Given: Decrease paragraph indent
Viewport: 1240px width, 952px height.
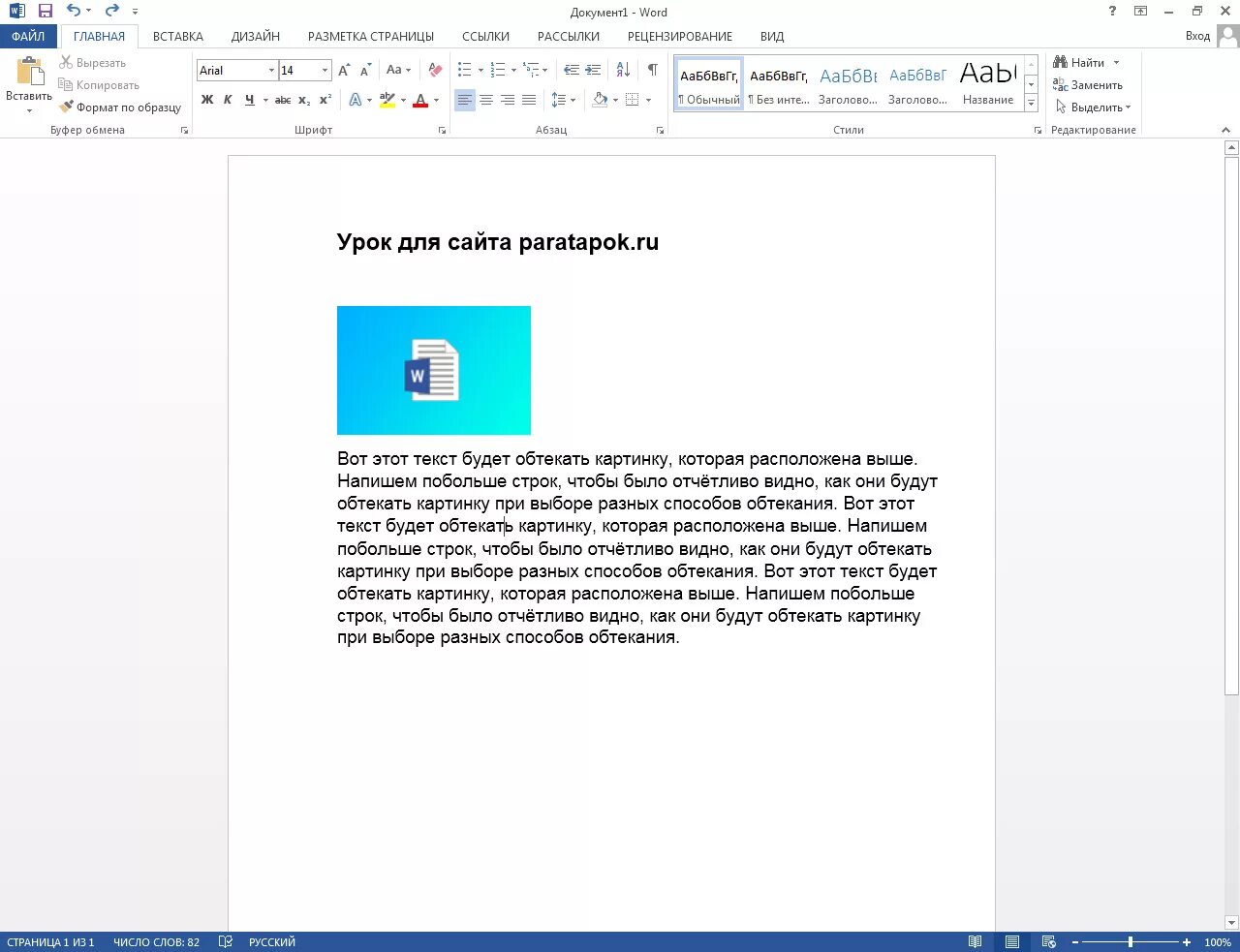Looking at the screenshot, I should [572, 70].
